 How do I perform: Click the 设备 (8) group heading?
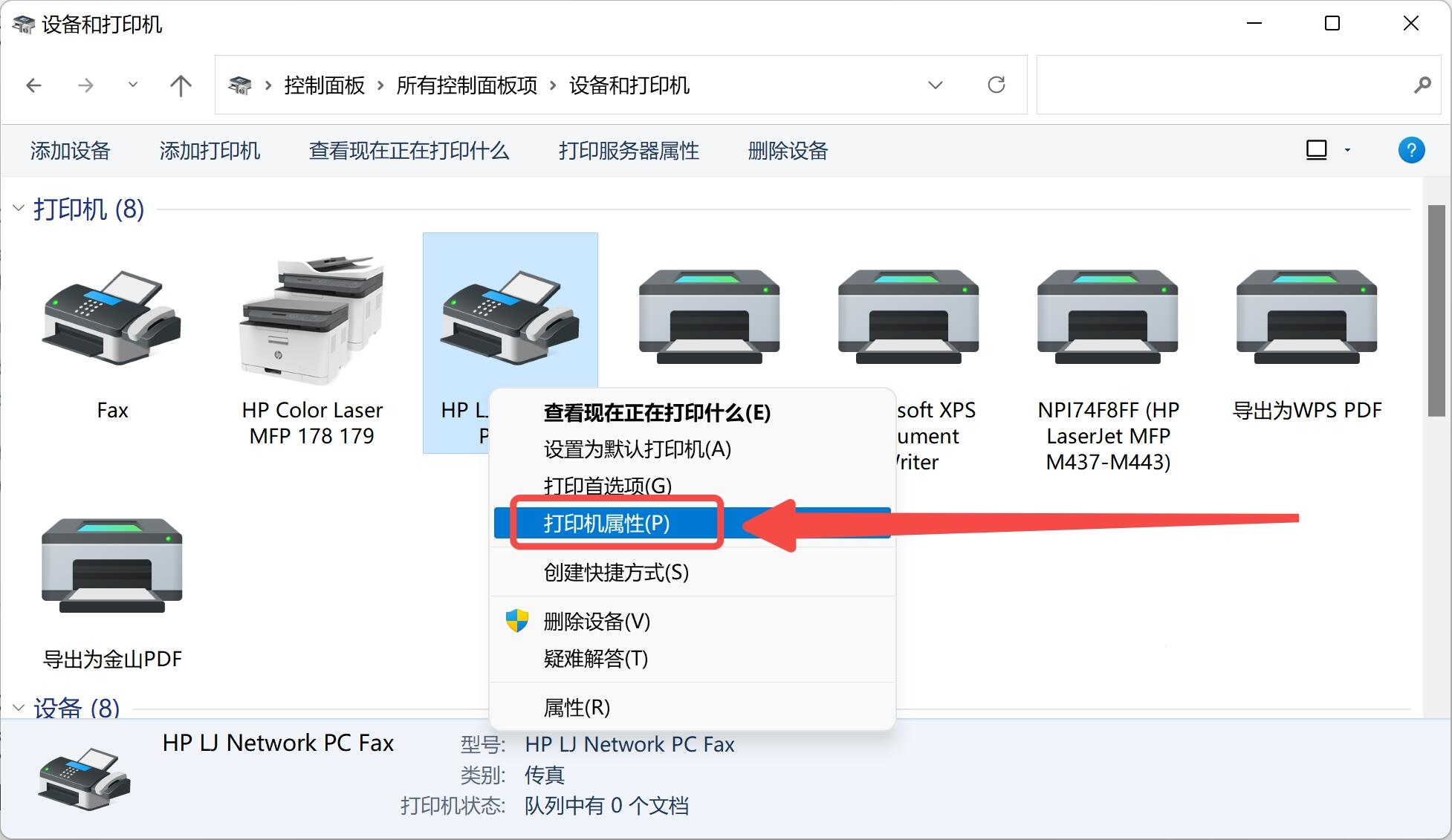(77, 707)
